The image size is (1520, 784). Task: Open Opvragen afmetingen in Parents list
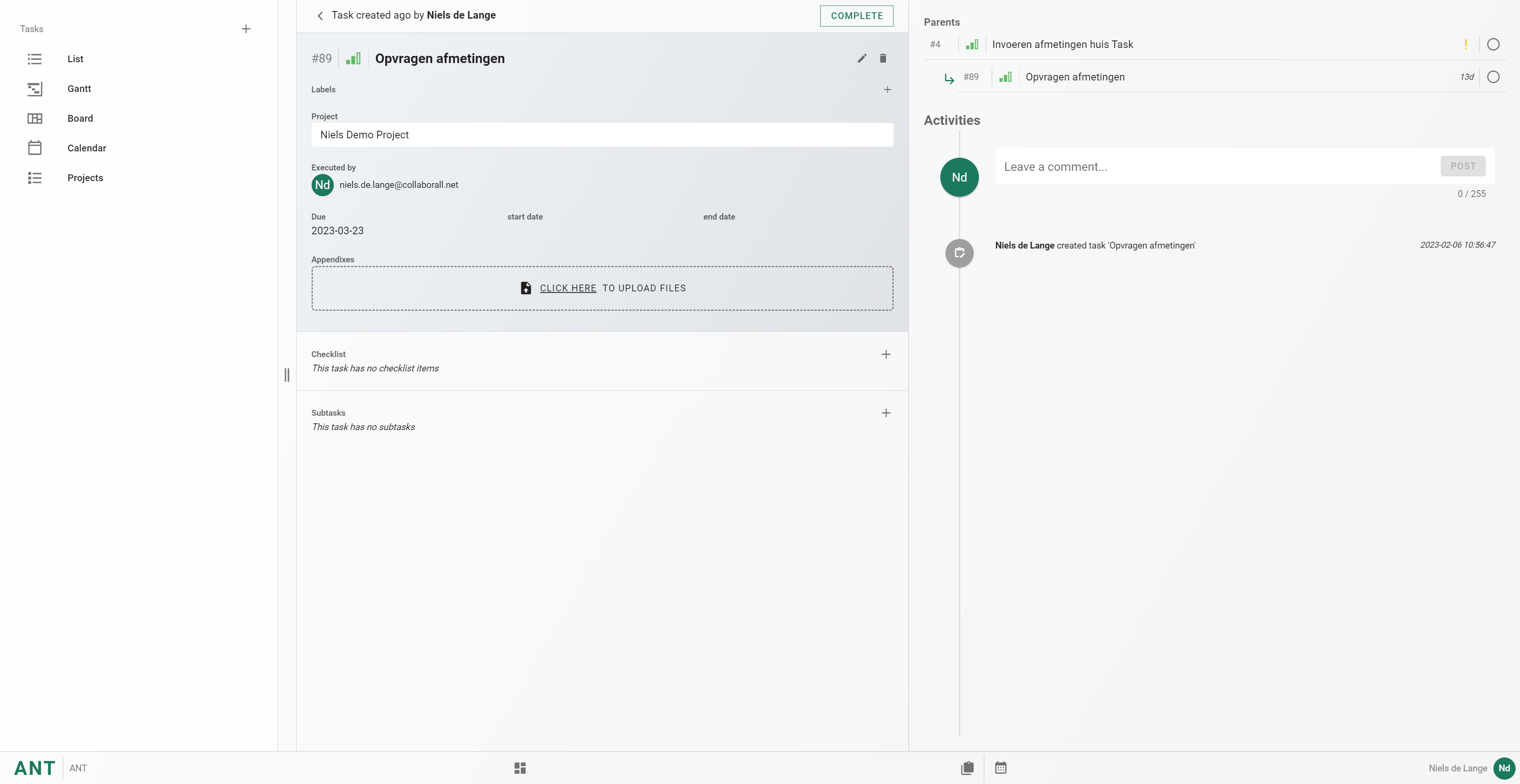(1074, 76)
